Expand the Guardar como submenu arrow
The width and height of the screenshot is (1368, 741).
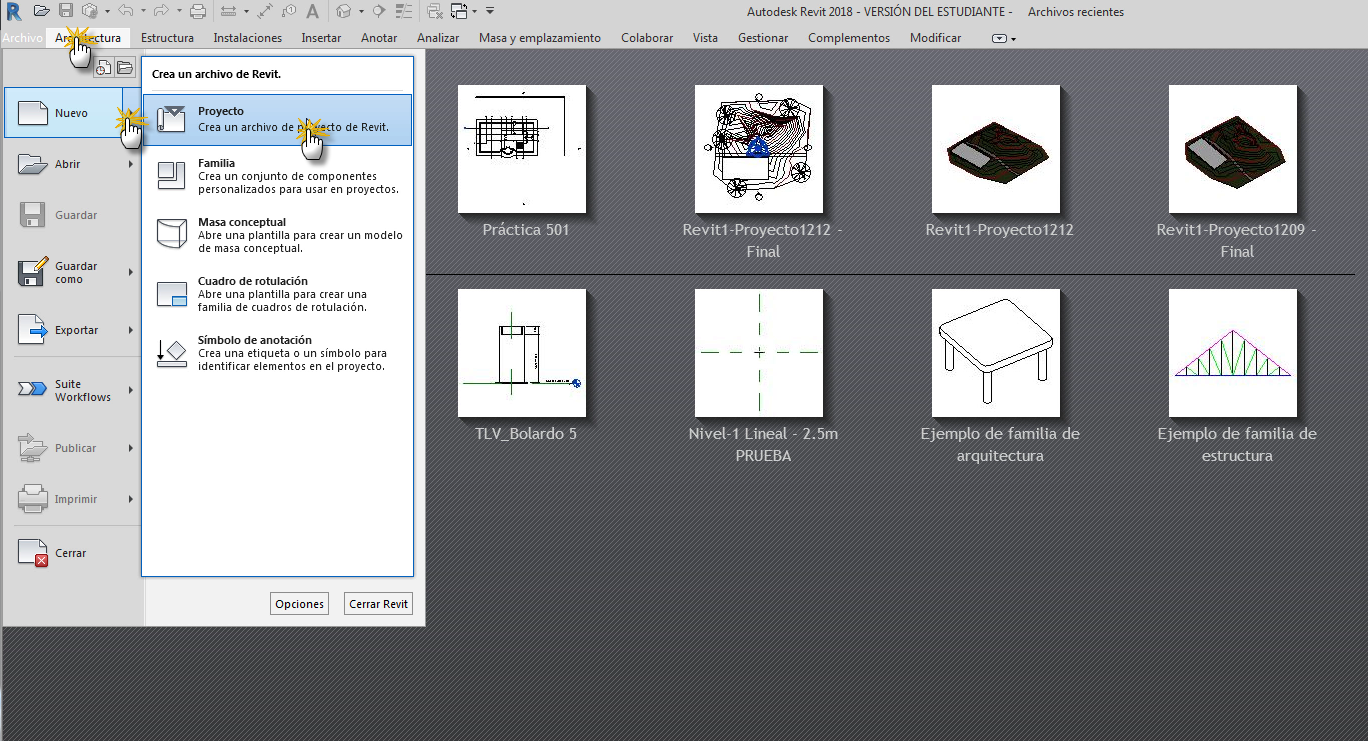[x=131, y=272]
